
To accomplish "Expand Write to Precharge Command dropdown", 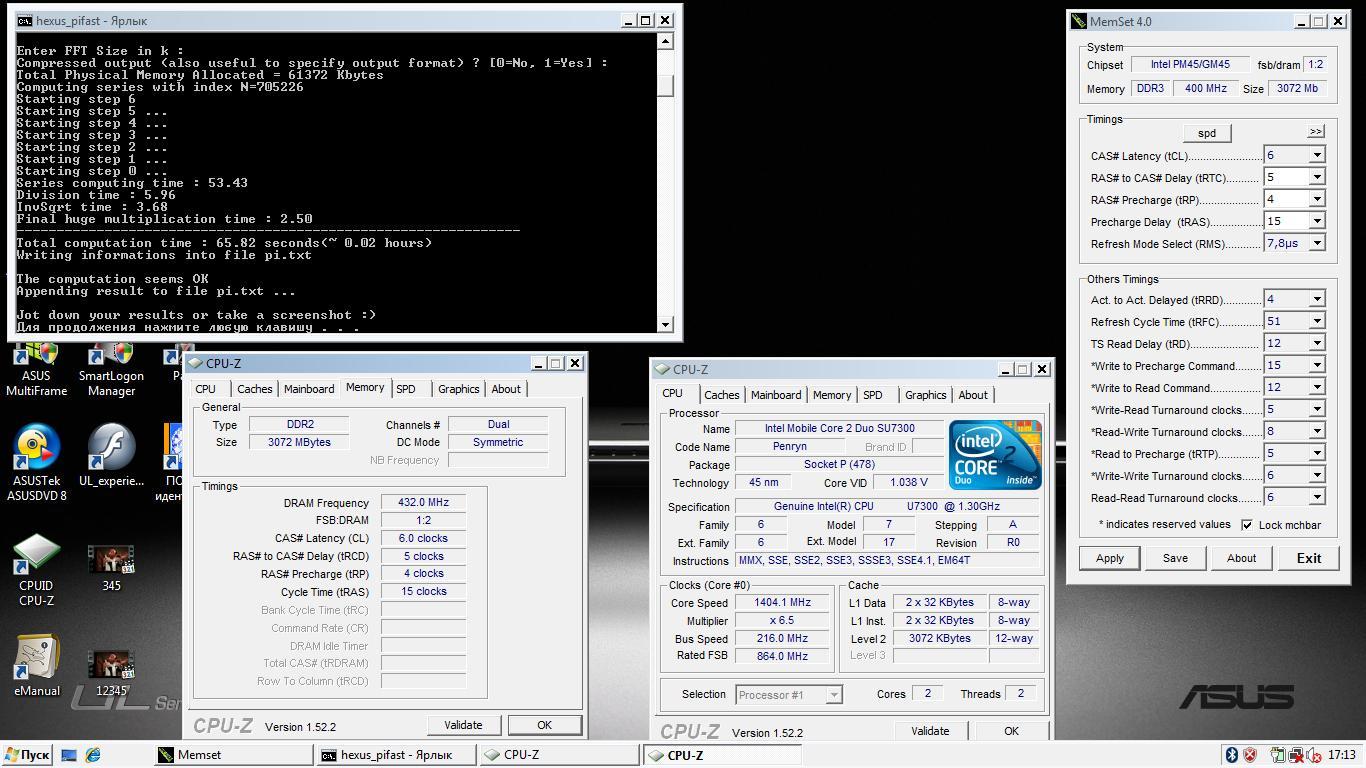I will [x=1317, y=366].
